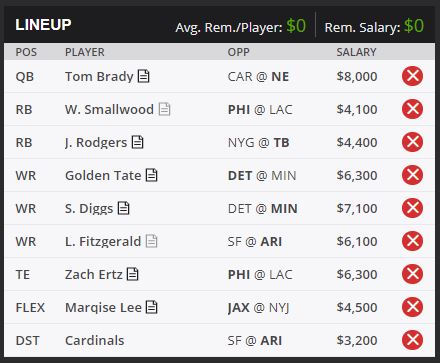Remove Golden Tate with the red X
The height and width of the screenshot is (363, 440).
(412, 175)
